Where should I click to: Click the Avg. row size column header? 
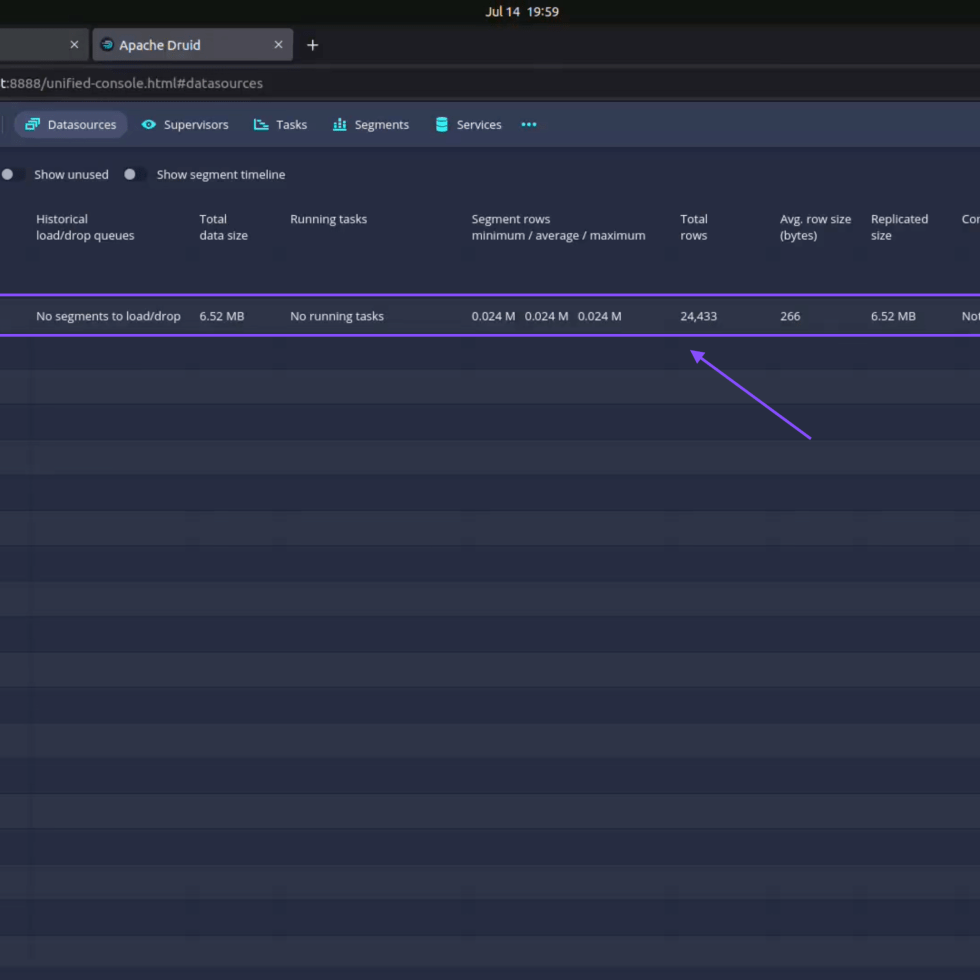[x=815, y=227]
